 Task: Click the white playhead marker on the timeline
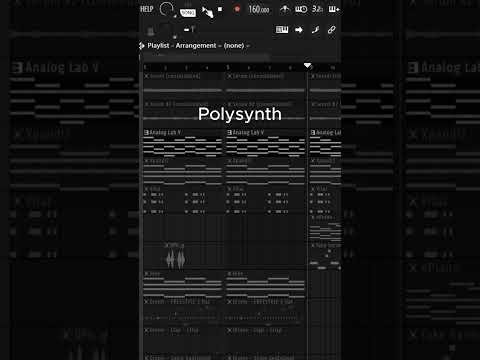pos(307,65)
